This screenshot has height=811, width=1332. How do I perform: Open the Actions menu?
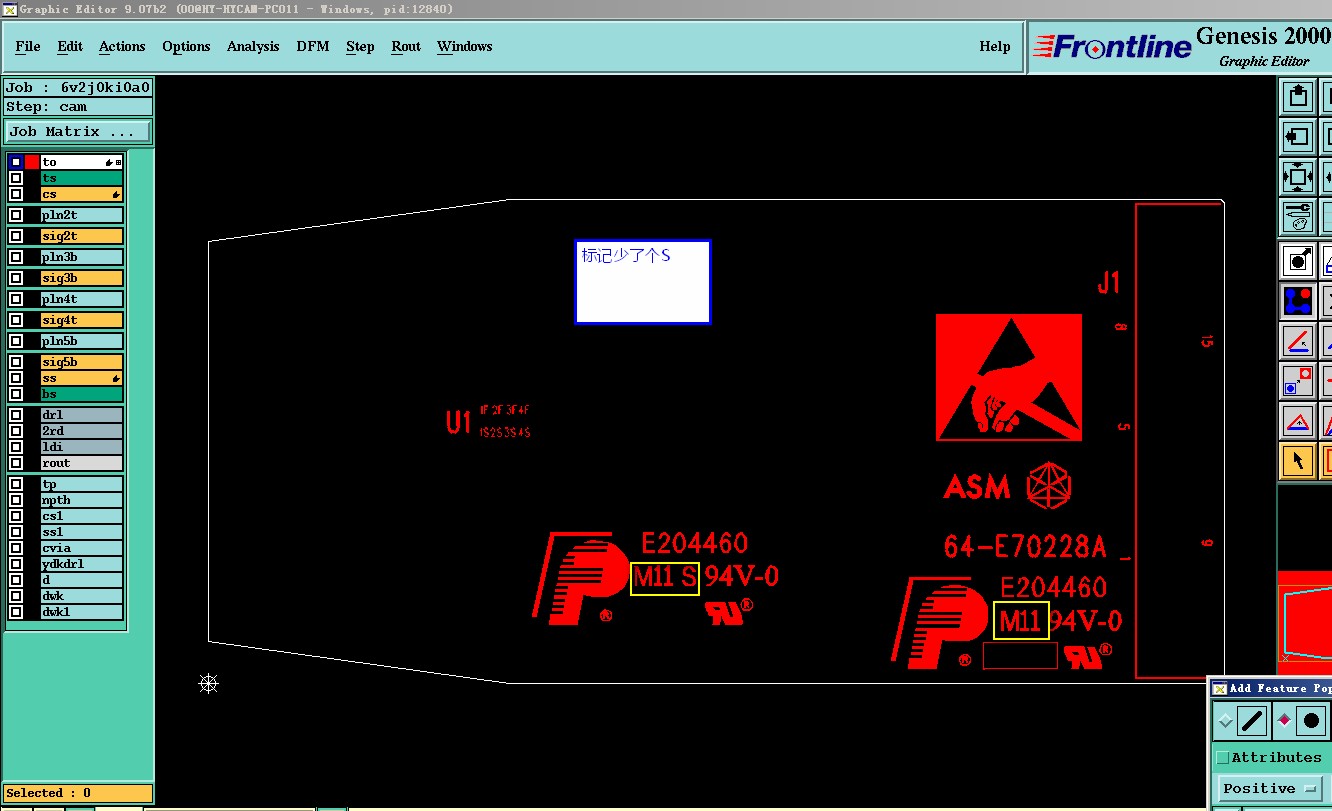122,46
